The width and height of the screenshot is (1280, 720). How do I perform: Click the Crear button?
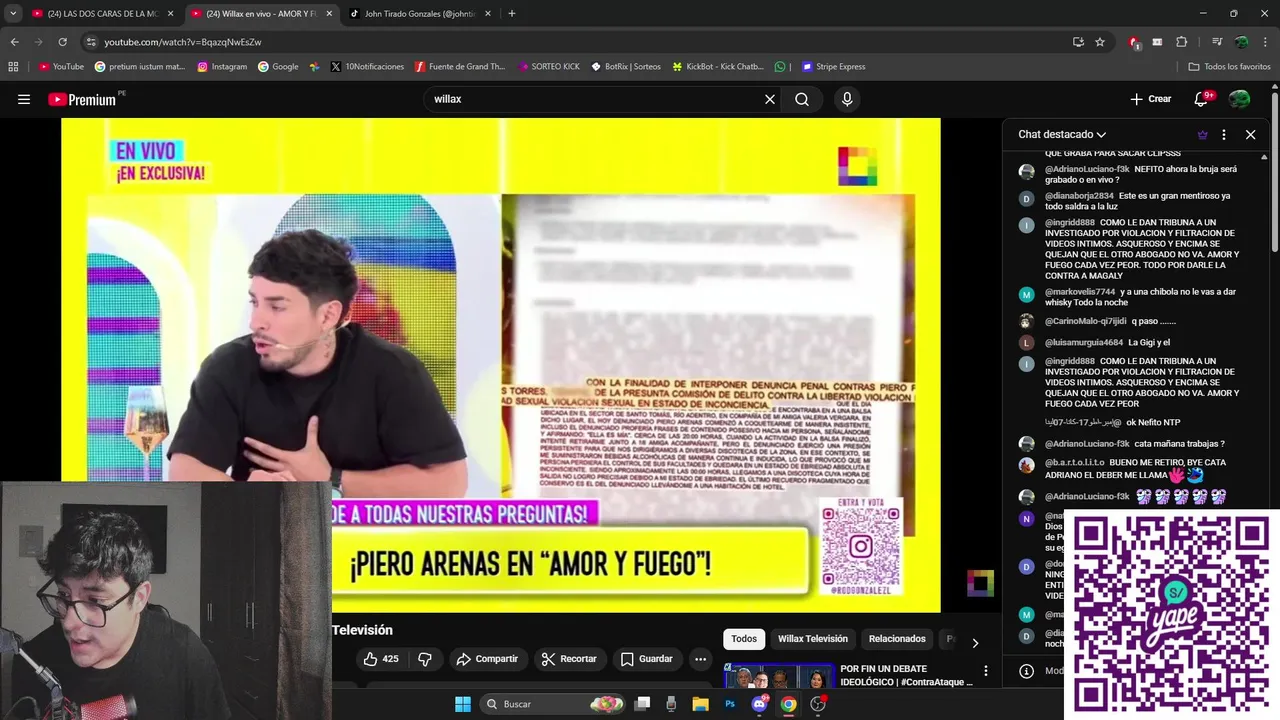click(x=1150, y=99)
